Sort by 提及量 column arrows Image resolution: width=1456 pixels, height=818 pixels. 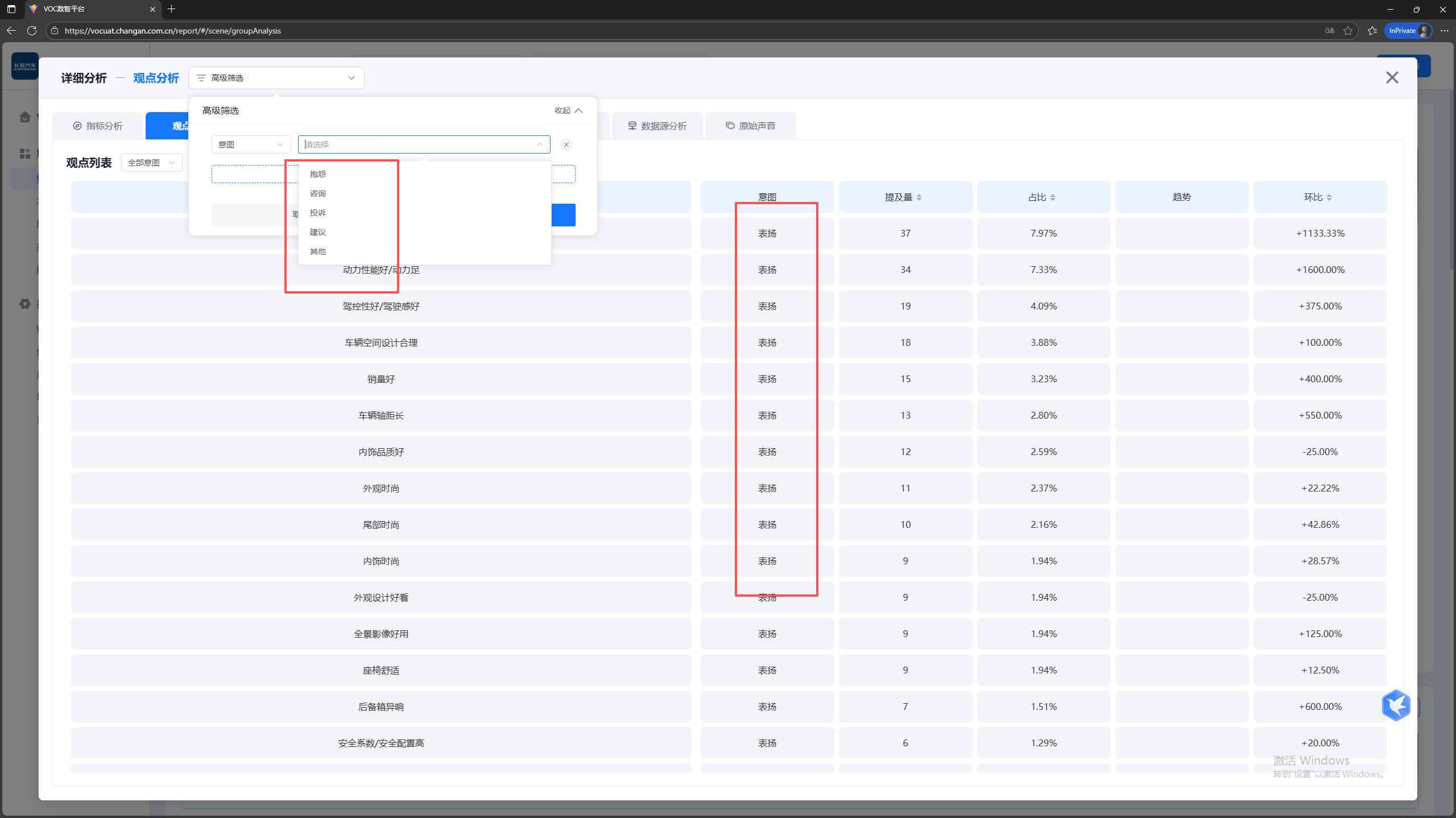click(919, 197)
